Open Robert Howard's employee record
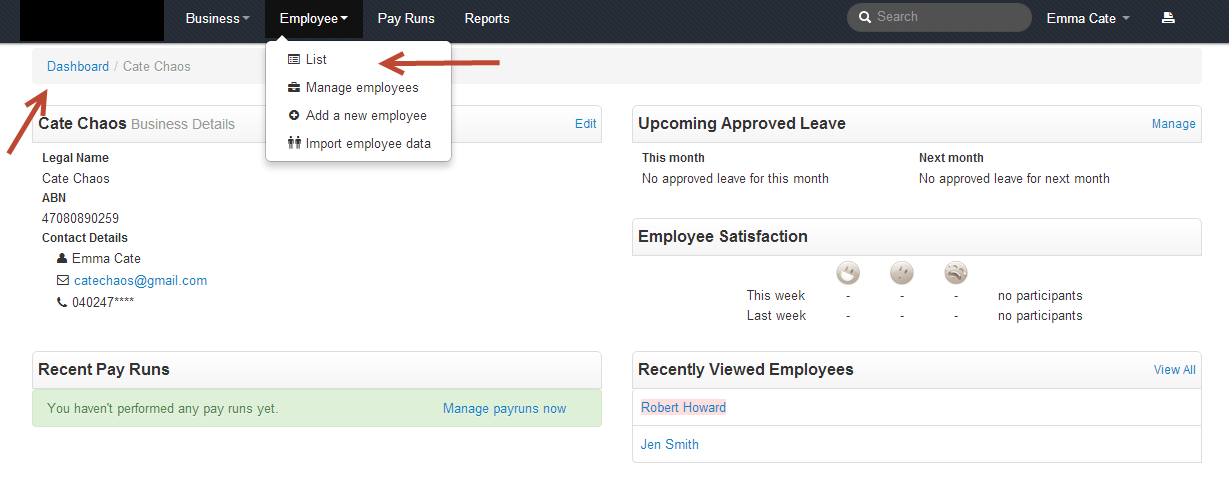Screen dimensions: 1229x504 pyautogui.click(x=683, y=407)
